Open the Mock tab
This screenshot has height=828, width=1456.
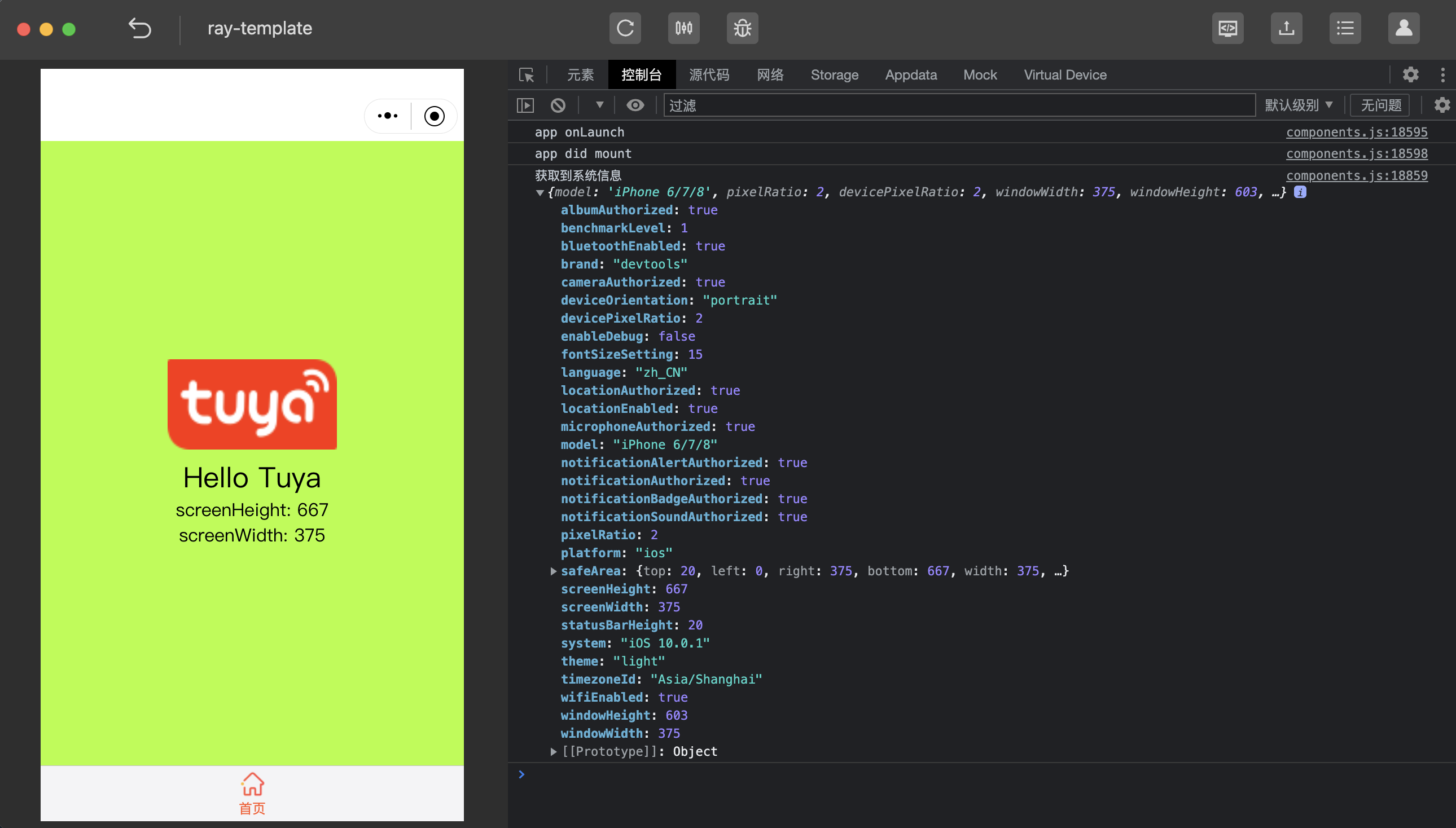980,74
